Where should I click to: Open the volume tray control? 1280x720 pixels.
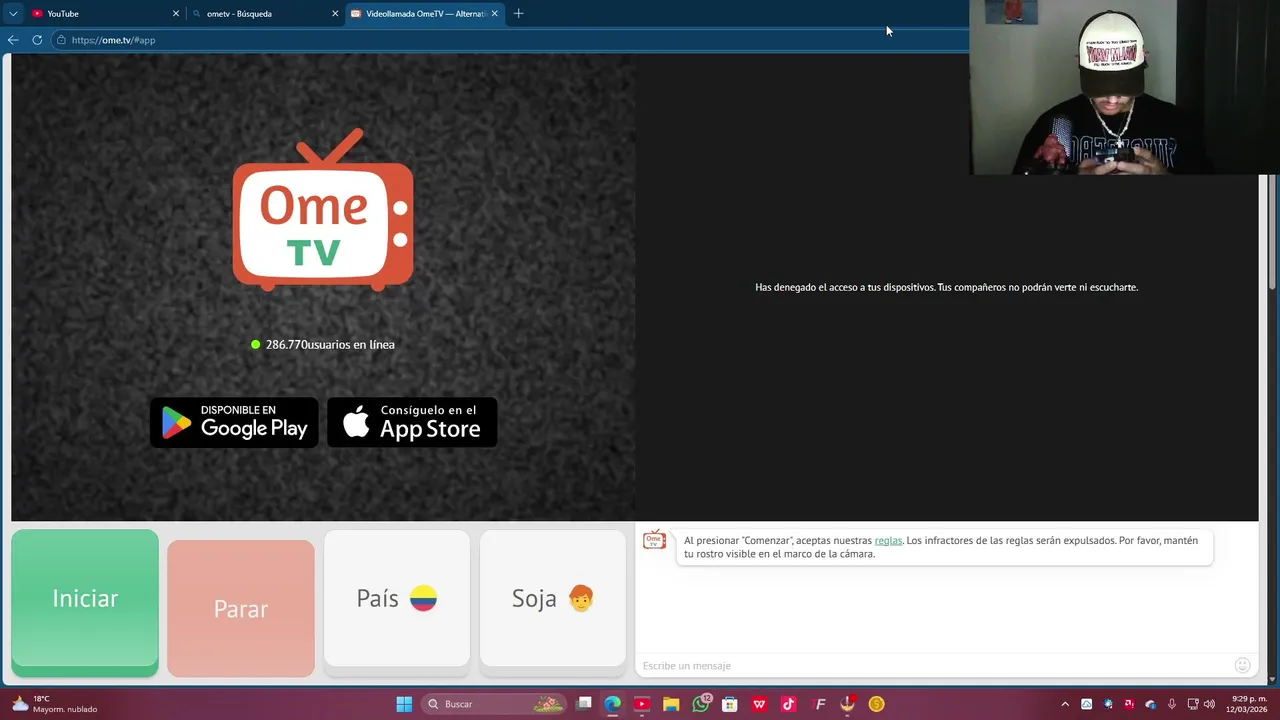pyautogui.click(x=1210, y=704)
